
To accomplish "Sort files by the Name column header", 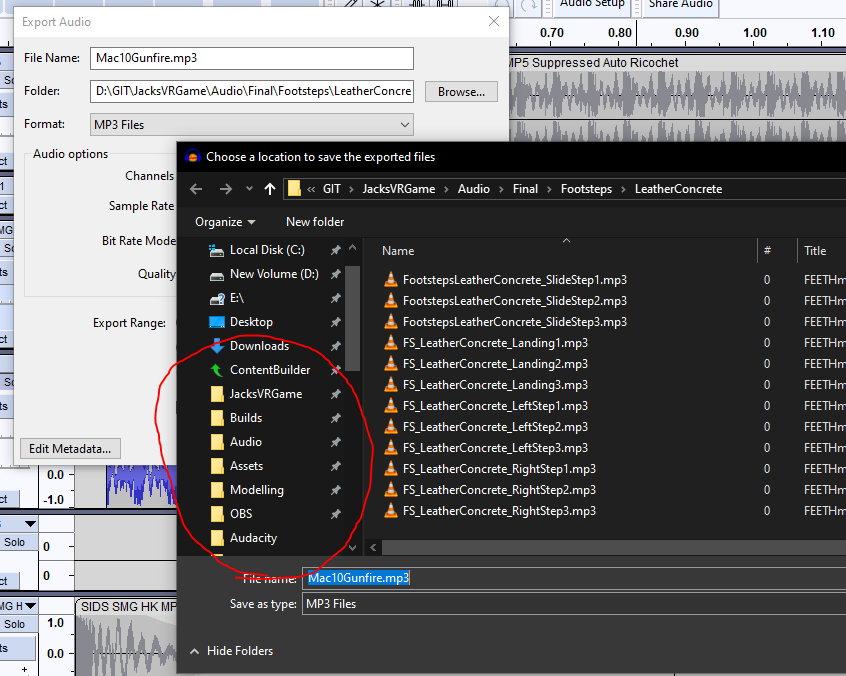I will [x=398, y=251].
